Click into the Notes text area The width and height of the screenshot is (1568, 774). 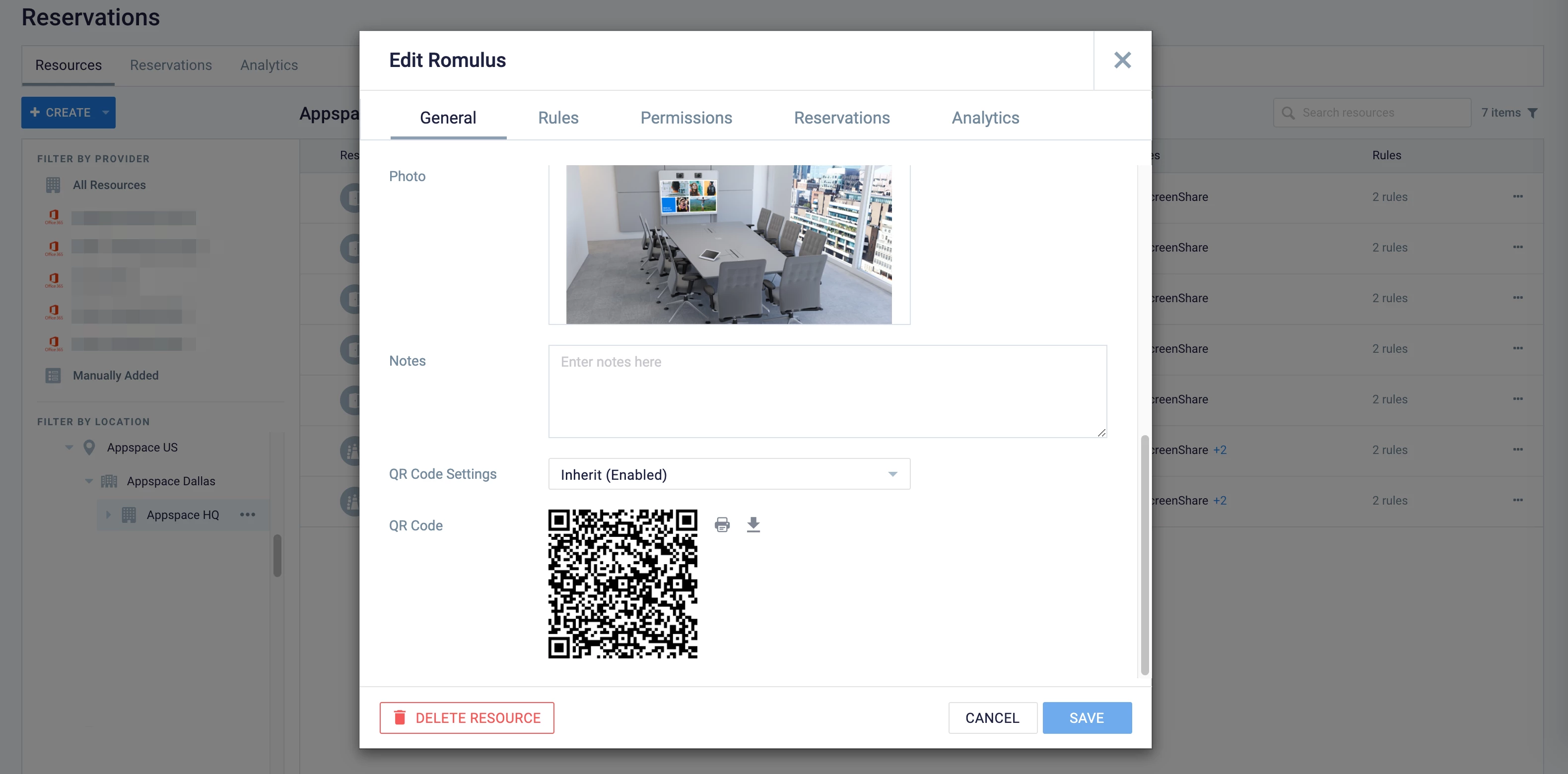(x=827, y=391)
